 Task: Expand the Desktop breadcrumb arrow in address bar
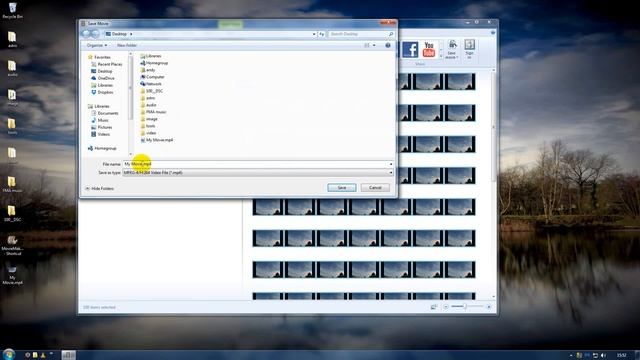coord(131,34)
